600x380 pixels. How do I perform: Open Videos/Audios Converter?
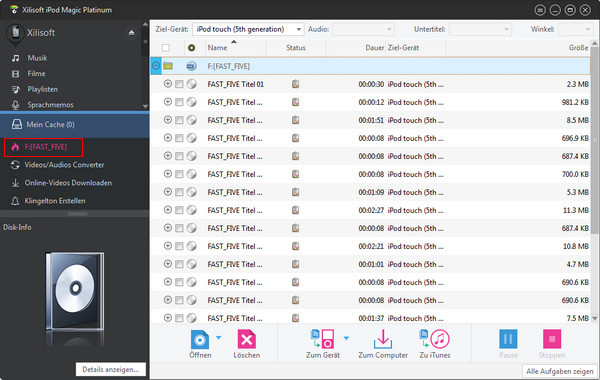(x=64, y=165)
